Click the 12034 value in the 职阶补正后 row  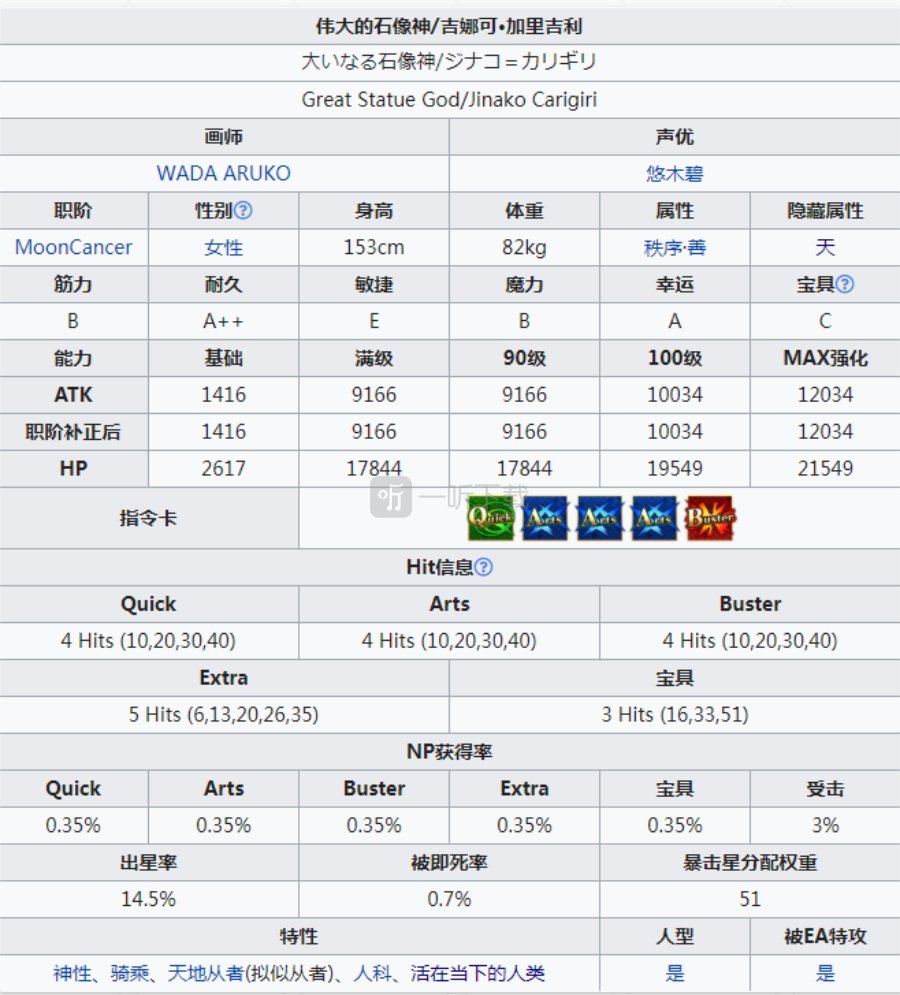tap(825, 432)
